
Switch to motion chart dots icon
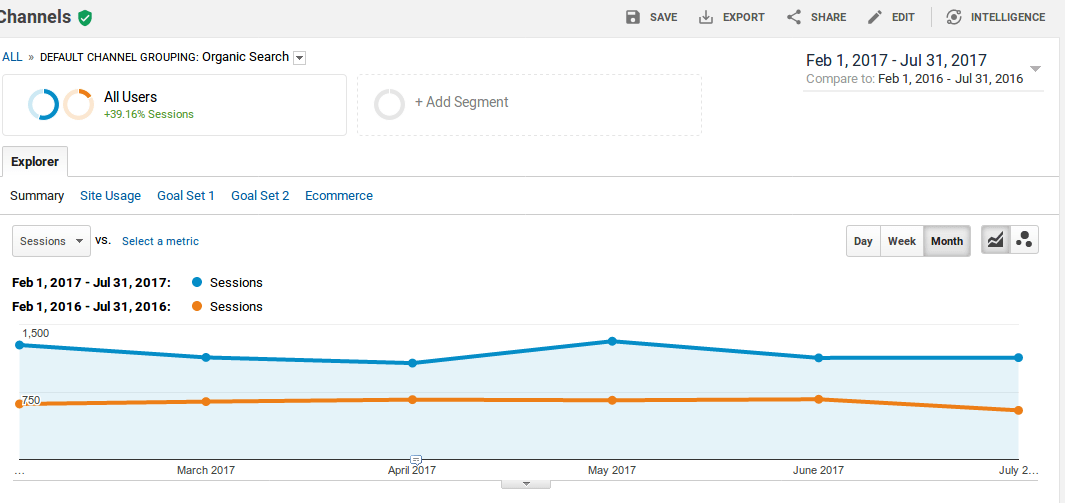[1024, 240]
